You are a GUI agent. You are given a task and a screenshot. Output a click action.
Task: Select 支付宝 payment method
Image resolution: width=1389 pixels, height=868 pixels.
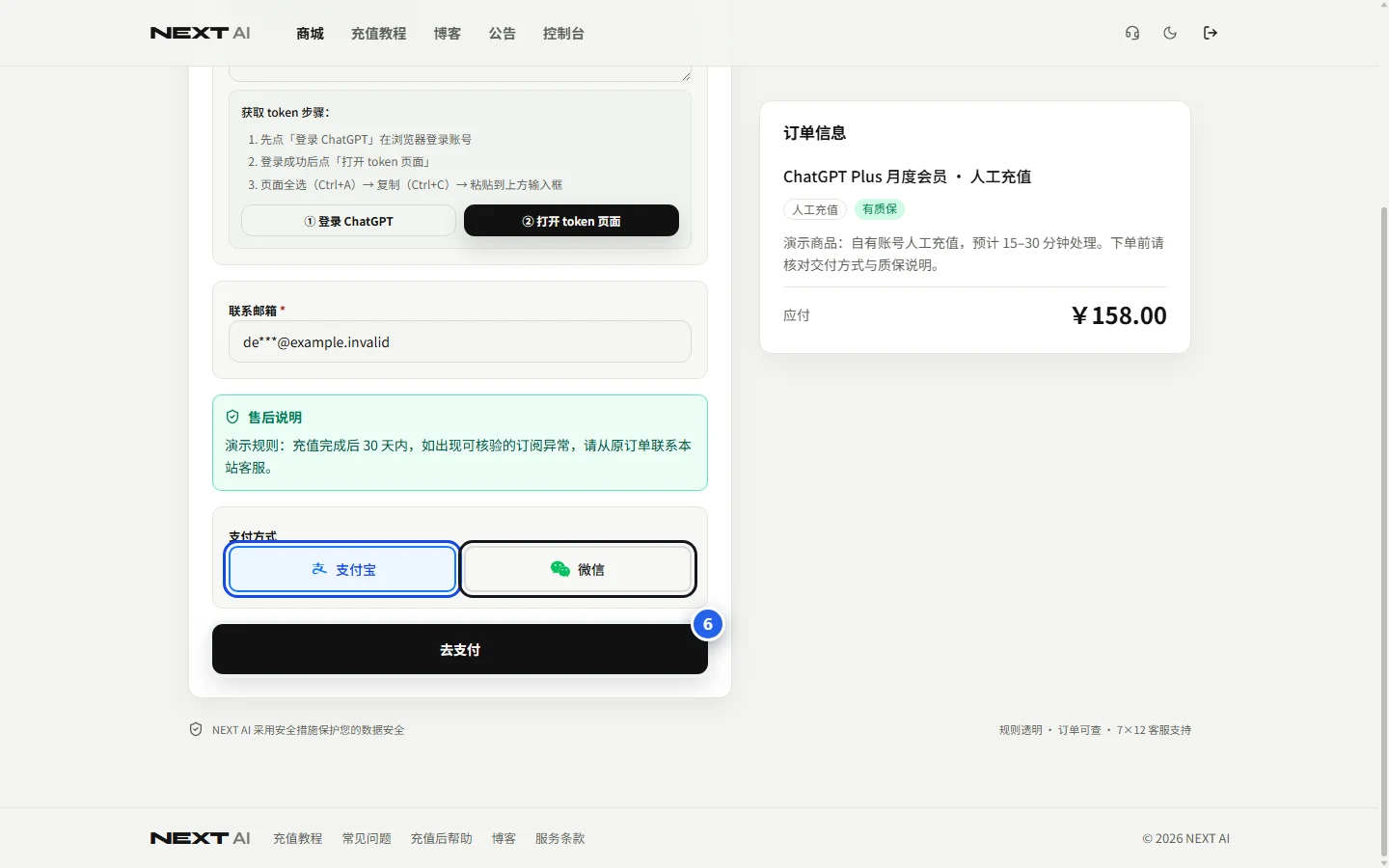[x=342, y=570]
